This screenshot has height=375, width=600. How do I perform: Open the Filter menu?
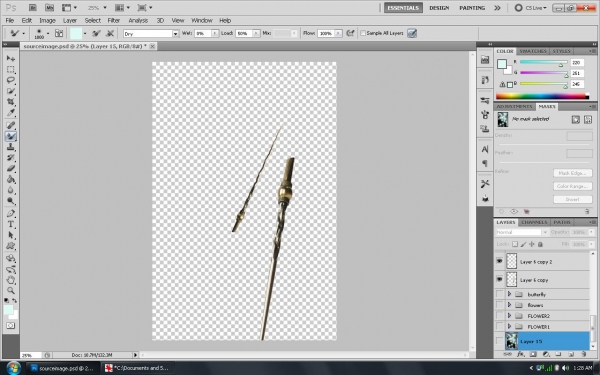[114, 21]
